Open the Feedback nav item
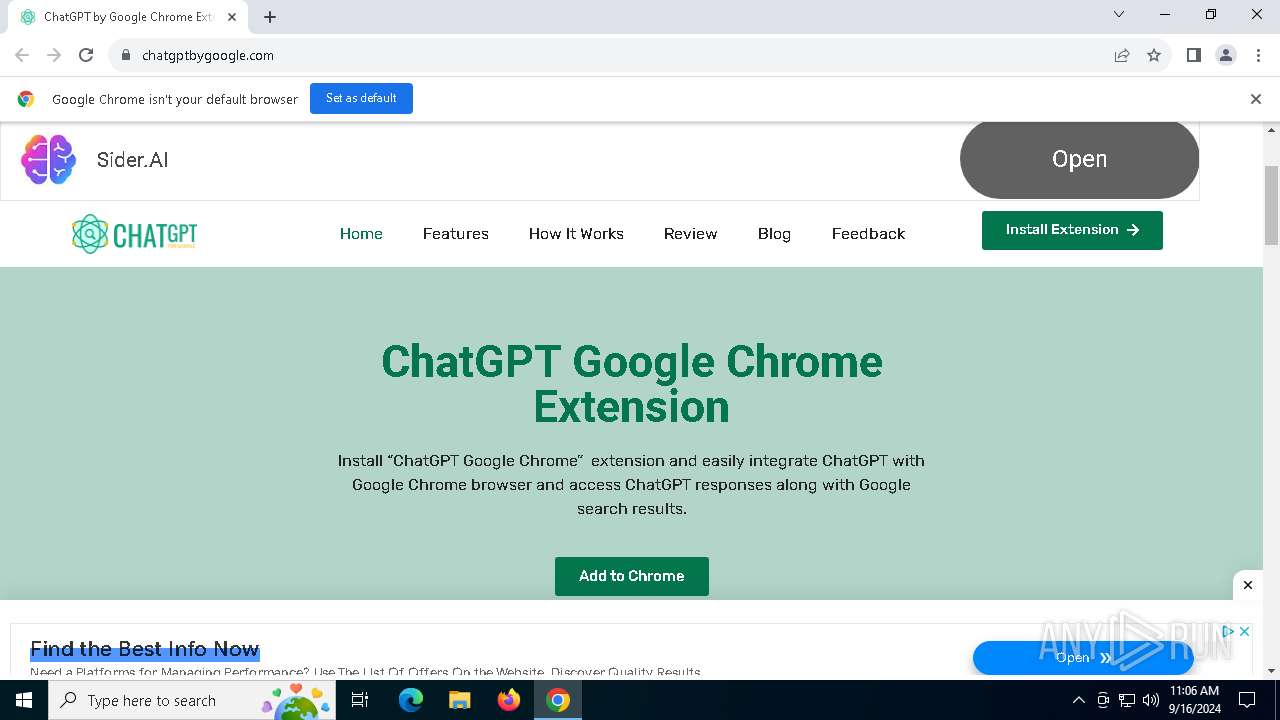 pos(868,234)
